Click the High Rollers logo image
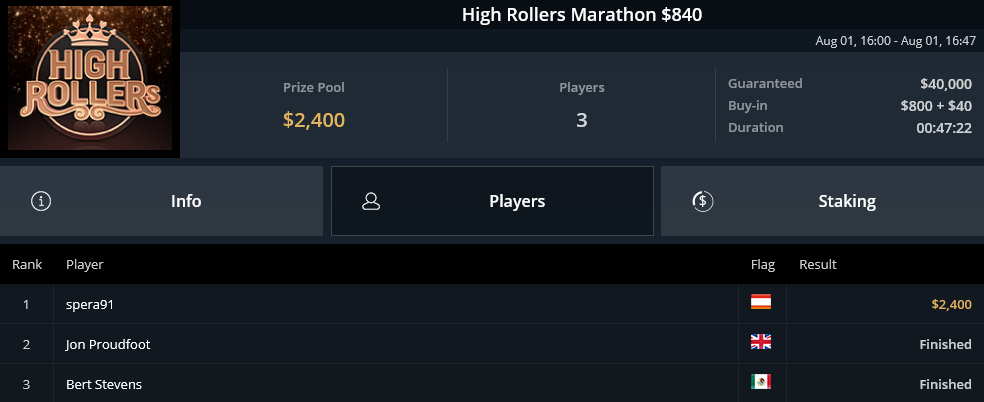The height and width of the screenshot is (402, 984). coord(90,78)
